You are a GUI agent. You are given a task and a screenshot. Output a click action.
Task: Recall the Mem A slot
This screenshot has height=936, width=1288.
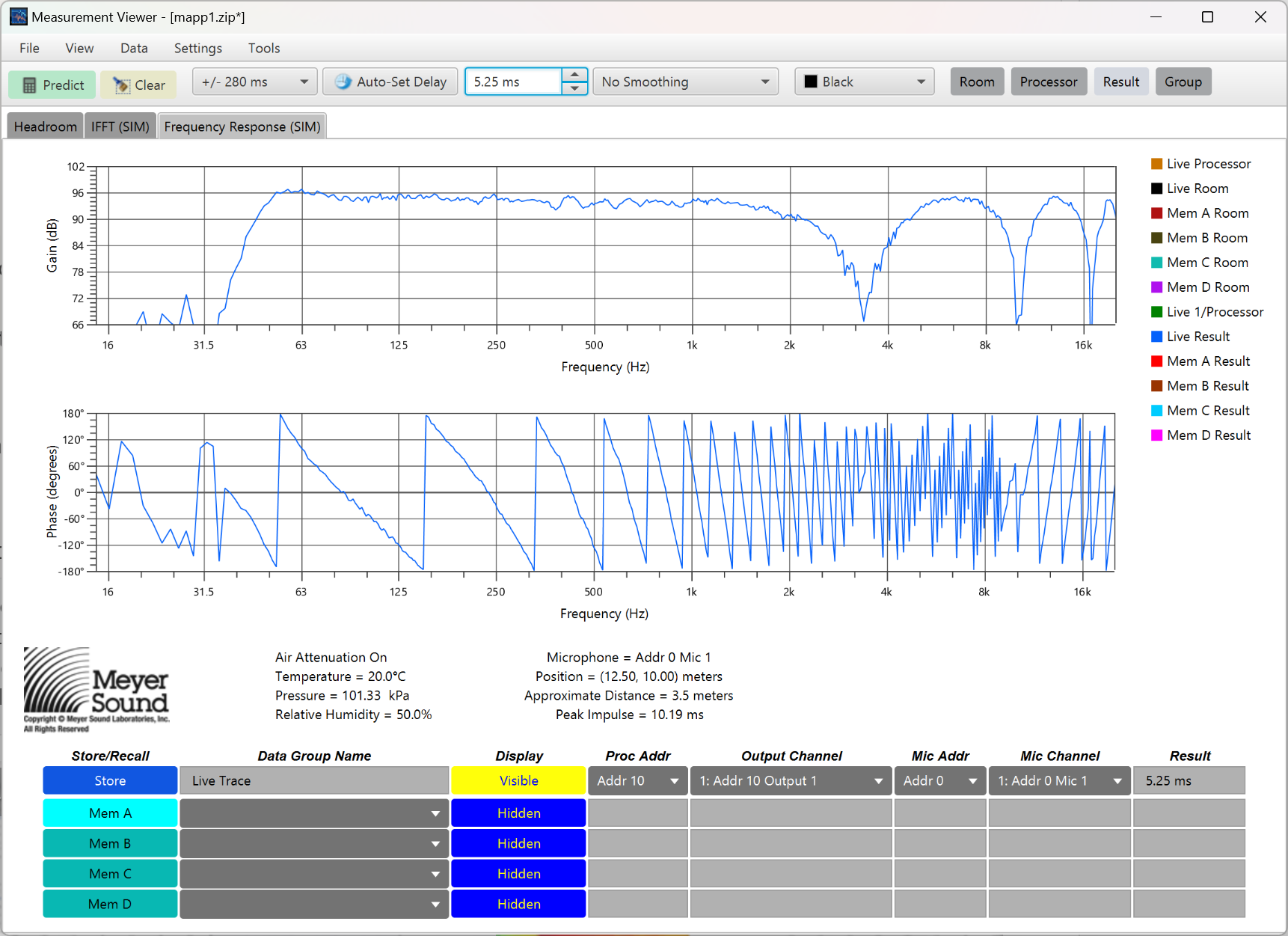click(110, 813)
